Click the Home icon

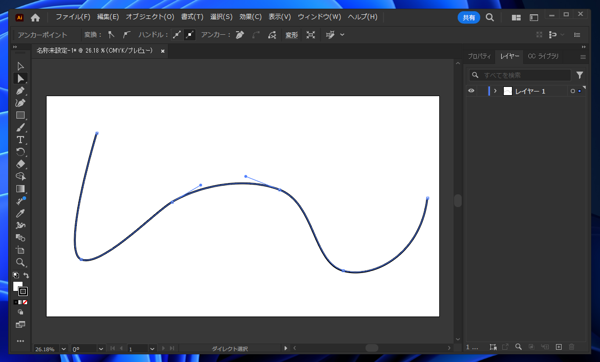point(35,17)
